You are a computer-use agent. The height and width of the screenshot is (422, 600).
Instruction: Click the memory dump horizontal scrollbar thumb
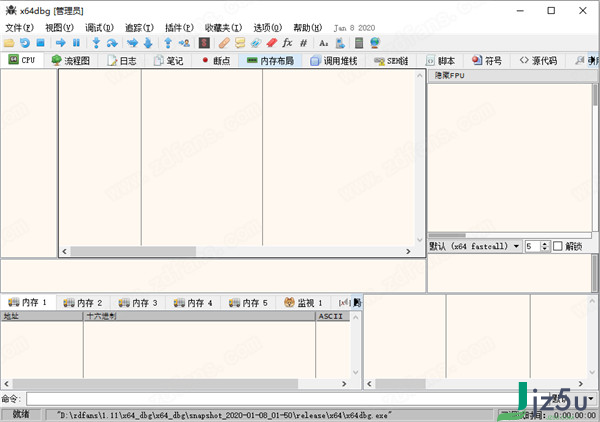click(x=155, y=383)
